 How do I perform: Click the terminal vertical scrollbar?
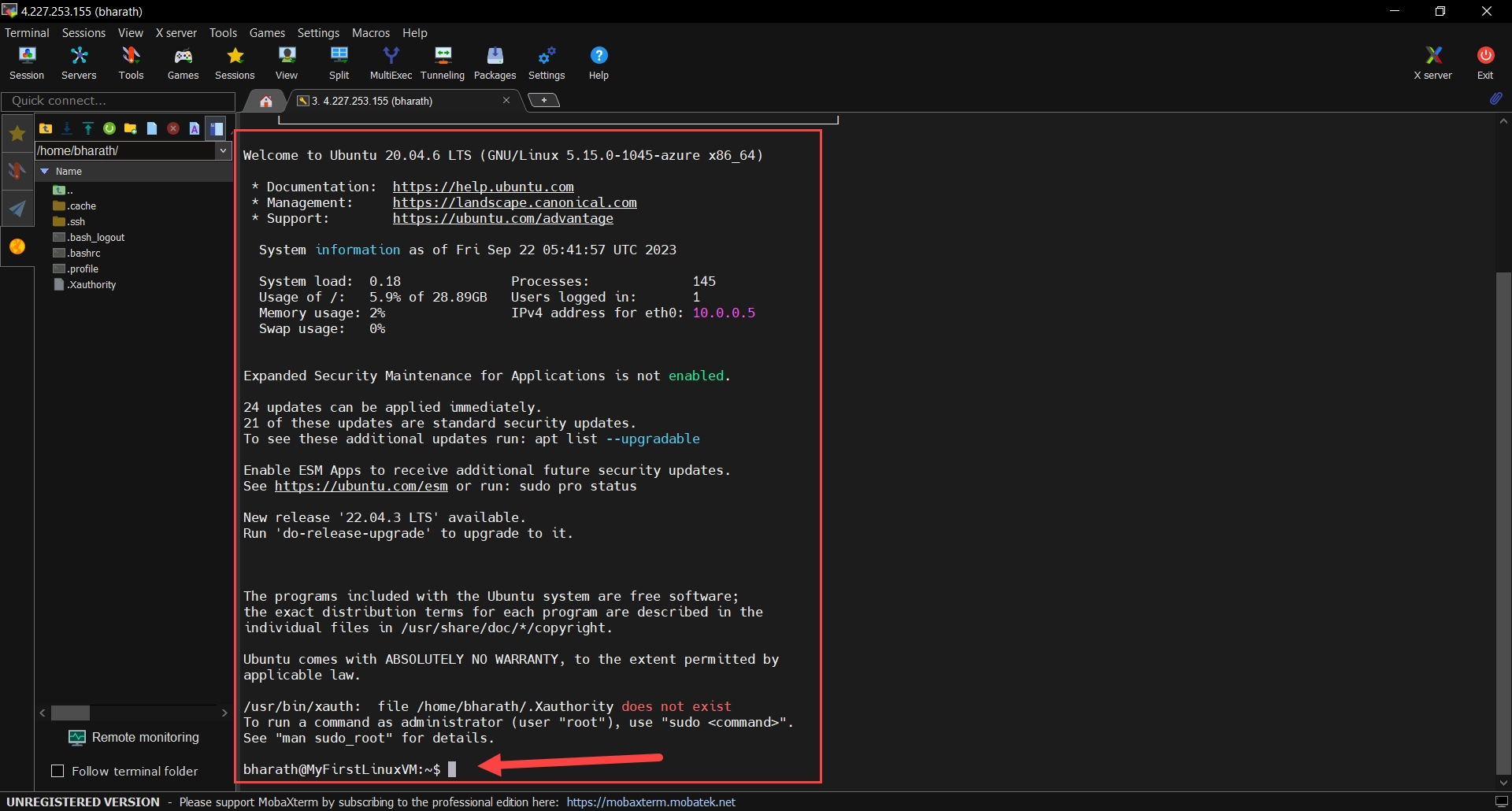(1503, 524)
